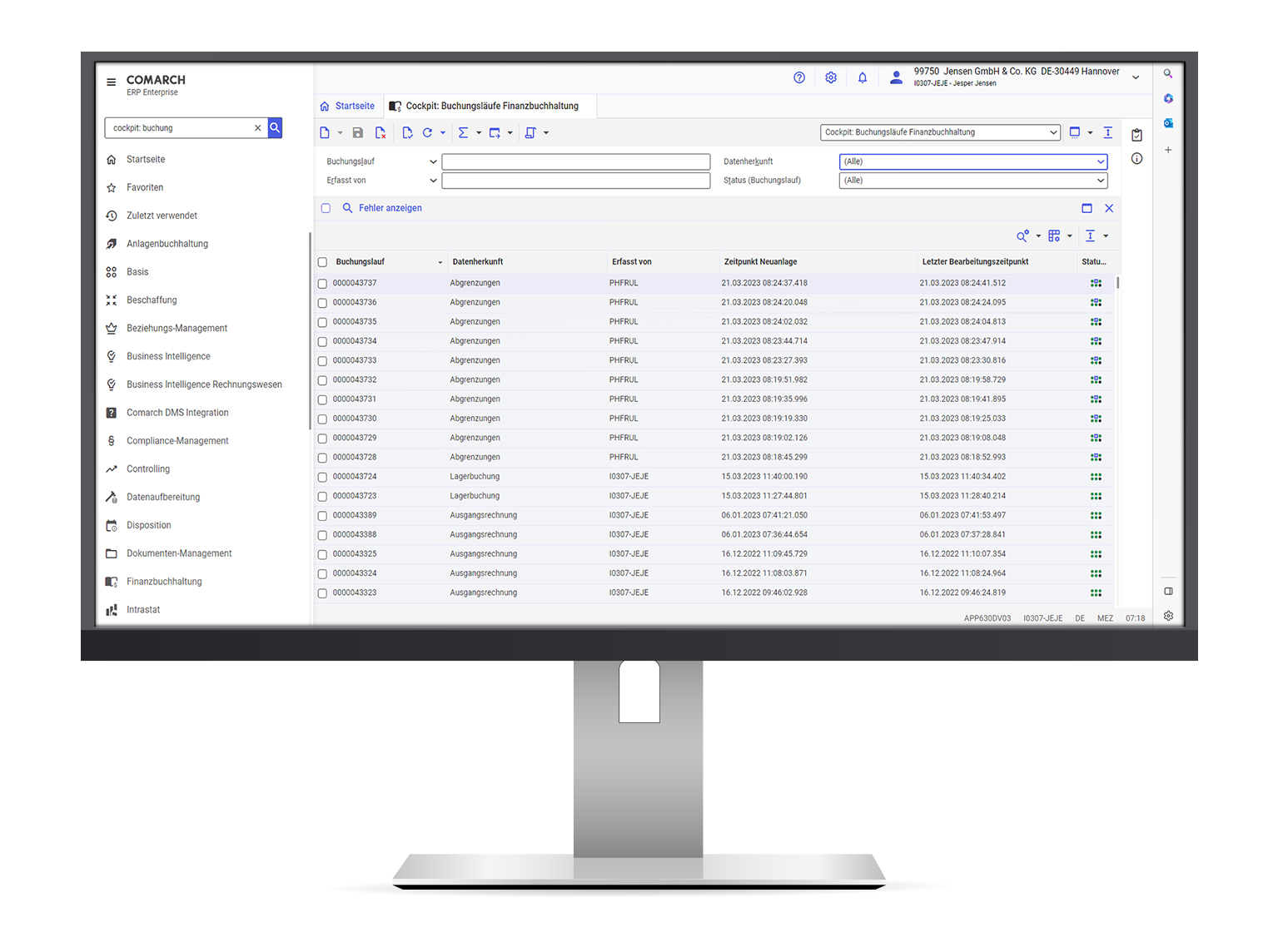Open Zuletzt verwendet in the sidebar
Screen dimensions: 1278x952
pos(162,216)
